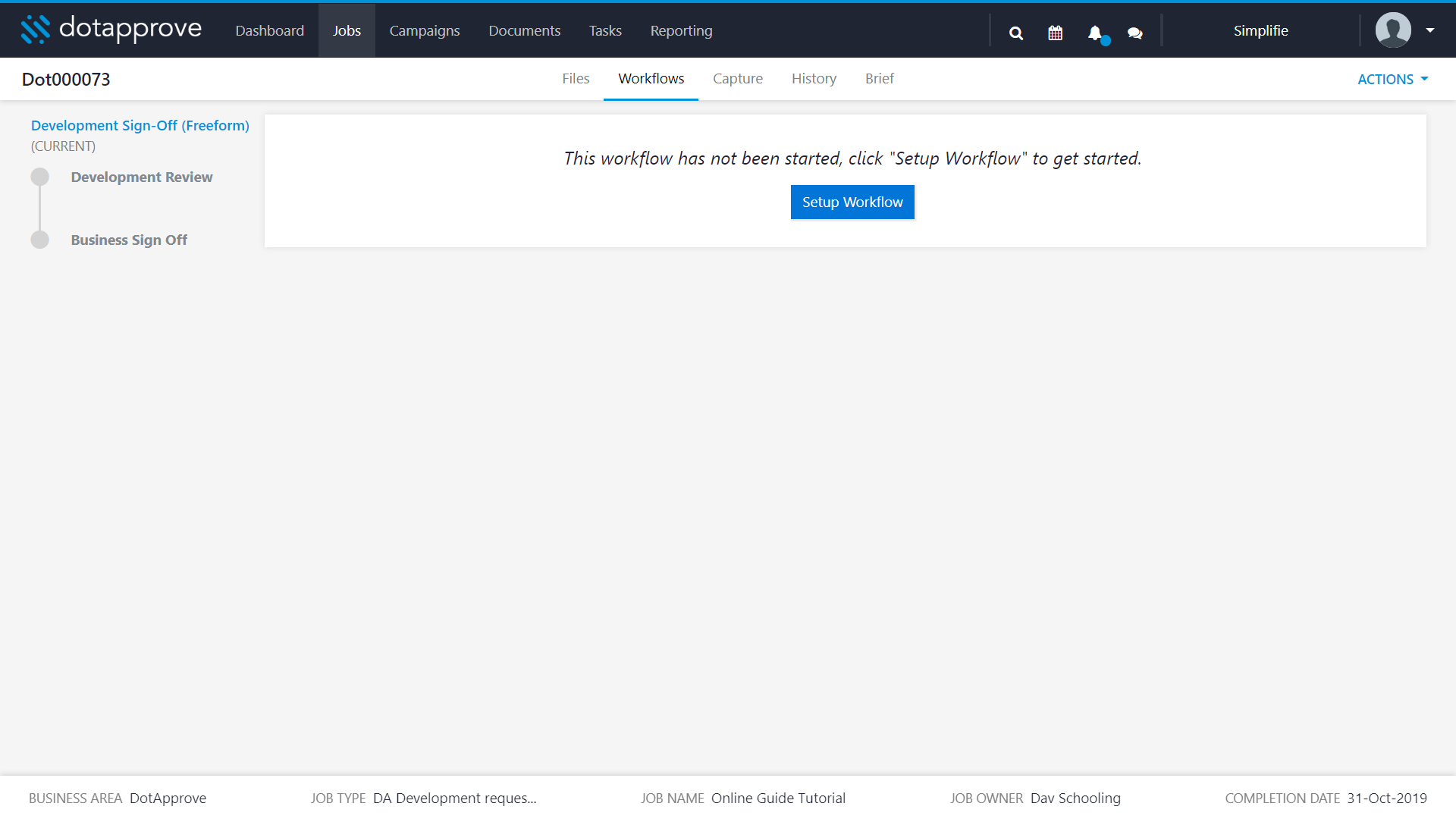Click the Dot000073 job number
Screen dimensions: 1456x819
pos(66,79)
